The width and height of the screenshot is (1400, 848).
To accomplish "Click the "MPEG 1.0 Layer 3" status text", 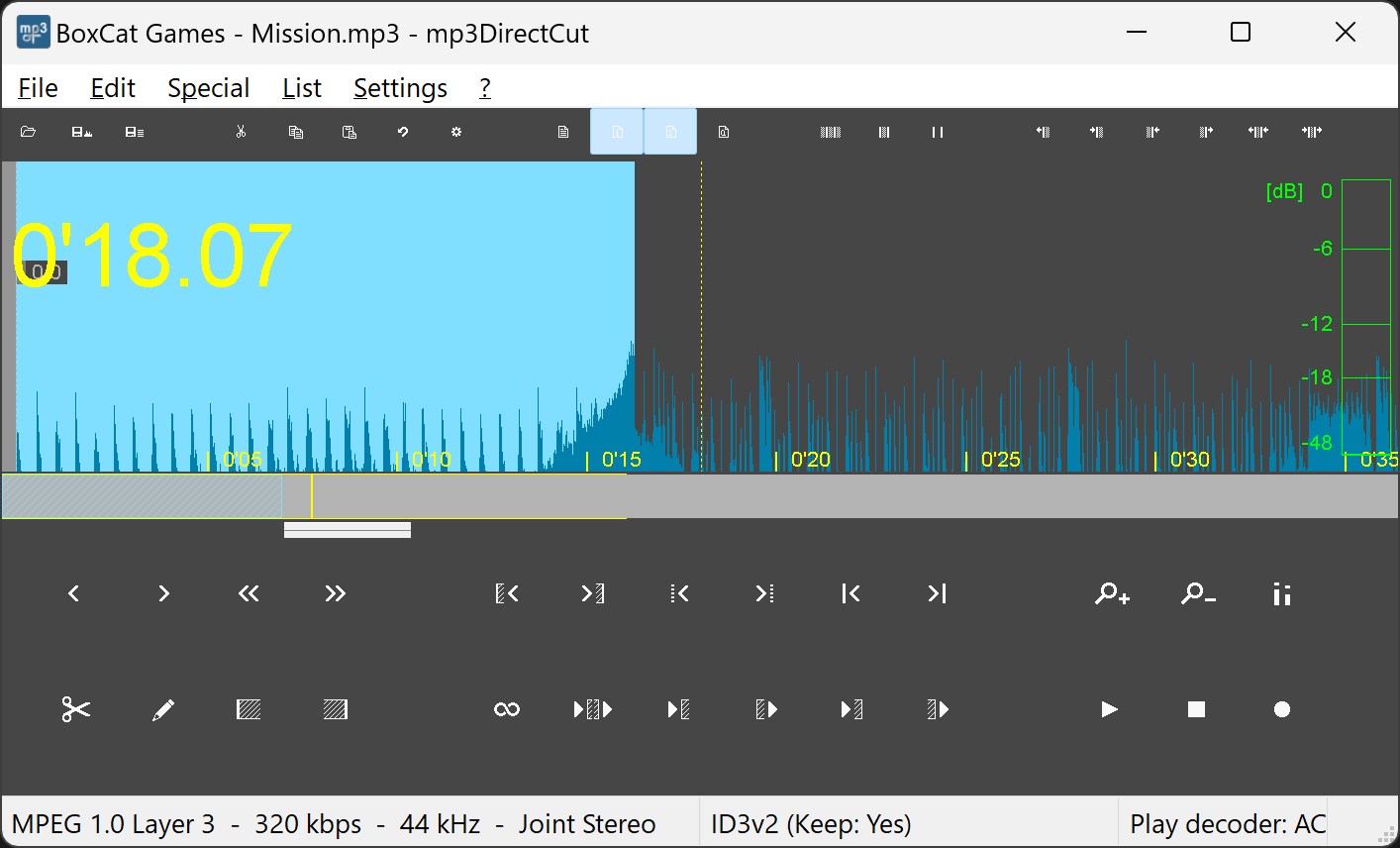I will pos(113,824).
